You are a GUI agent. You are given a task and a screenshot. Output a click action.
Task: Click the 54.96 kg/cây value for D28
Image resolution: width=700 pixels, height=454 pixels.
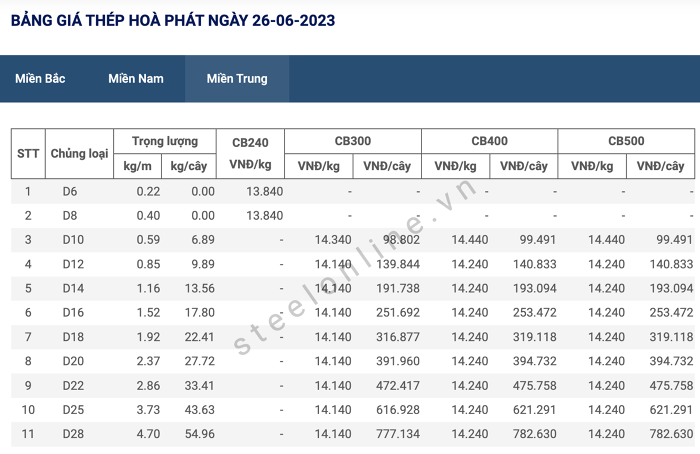[200, 434]
